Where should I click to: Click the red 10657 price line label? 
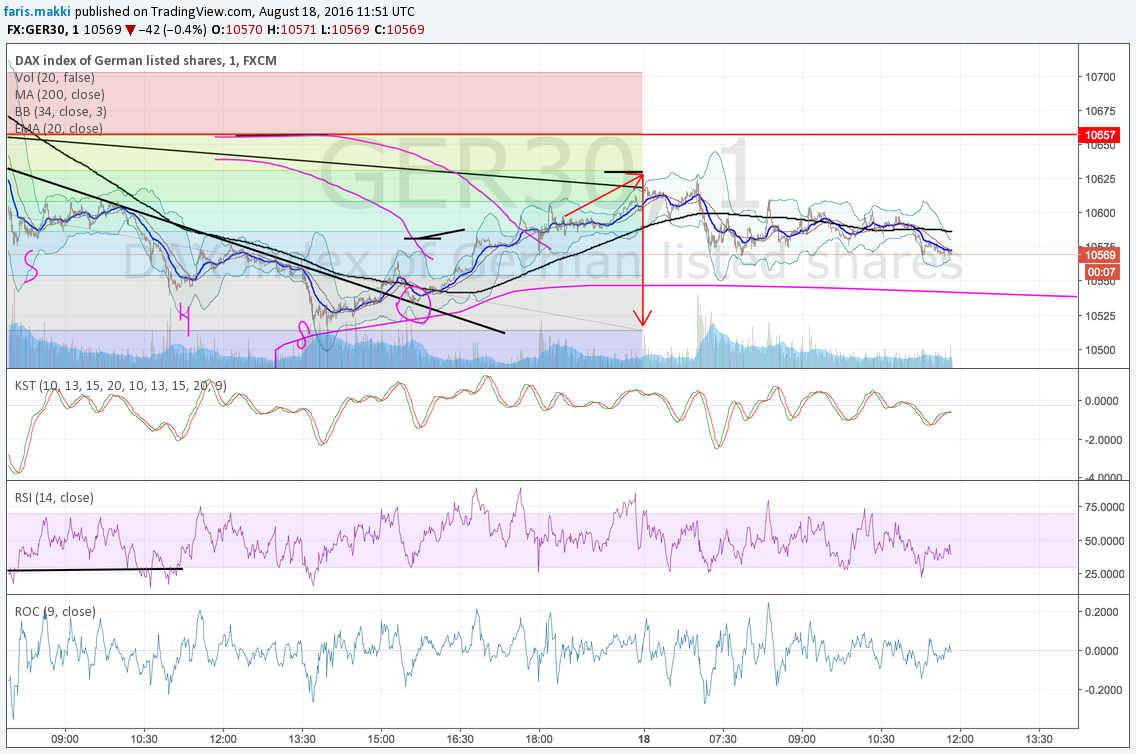point(1099,135)
